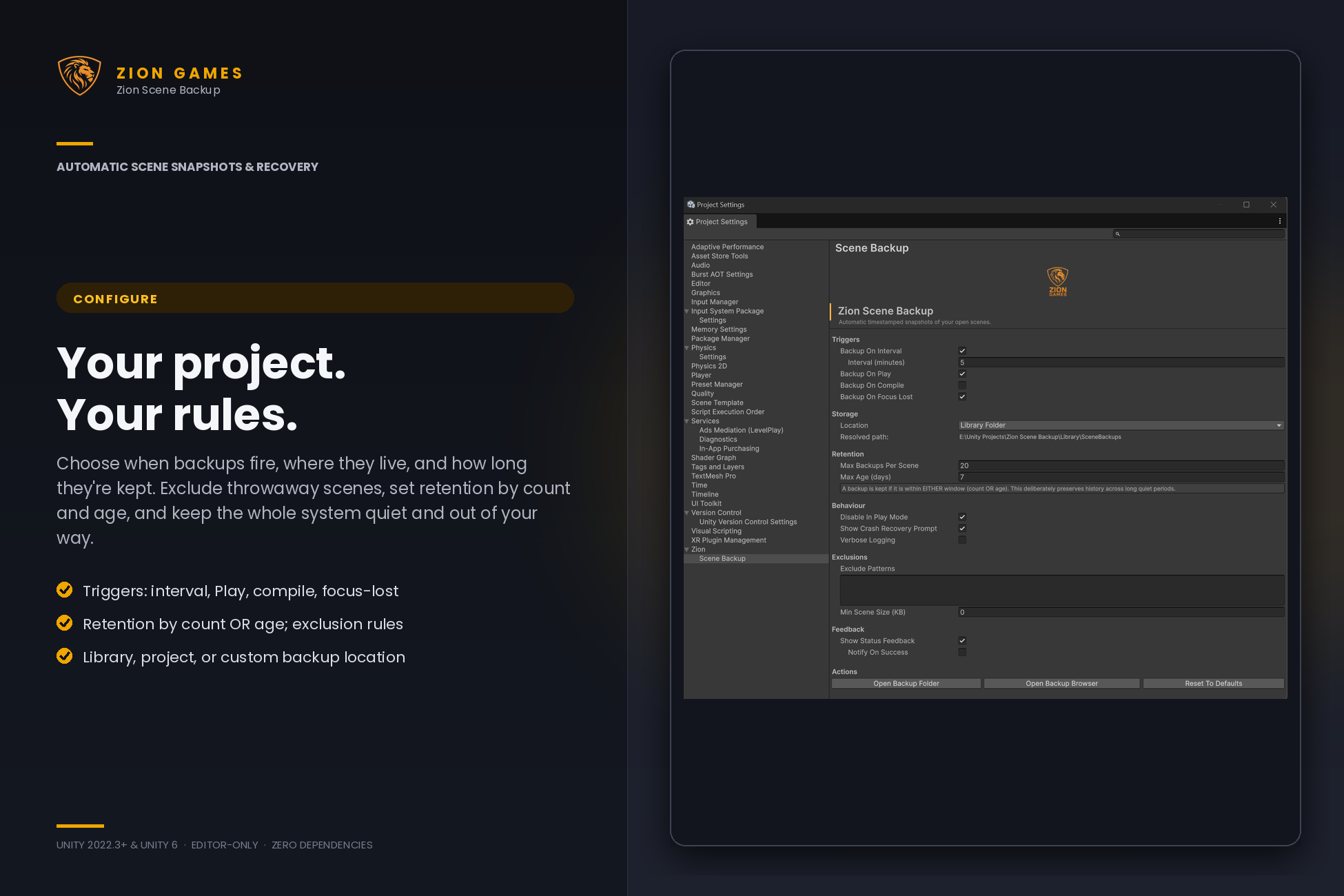Select Physics 2D in sidebar

pyautogui.click(x=709, y=366)
